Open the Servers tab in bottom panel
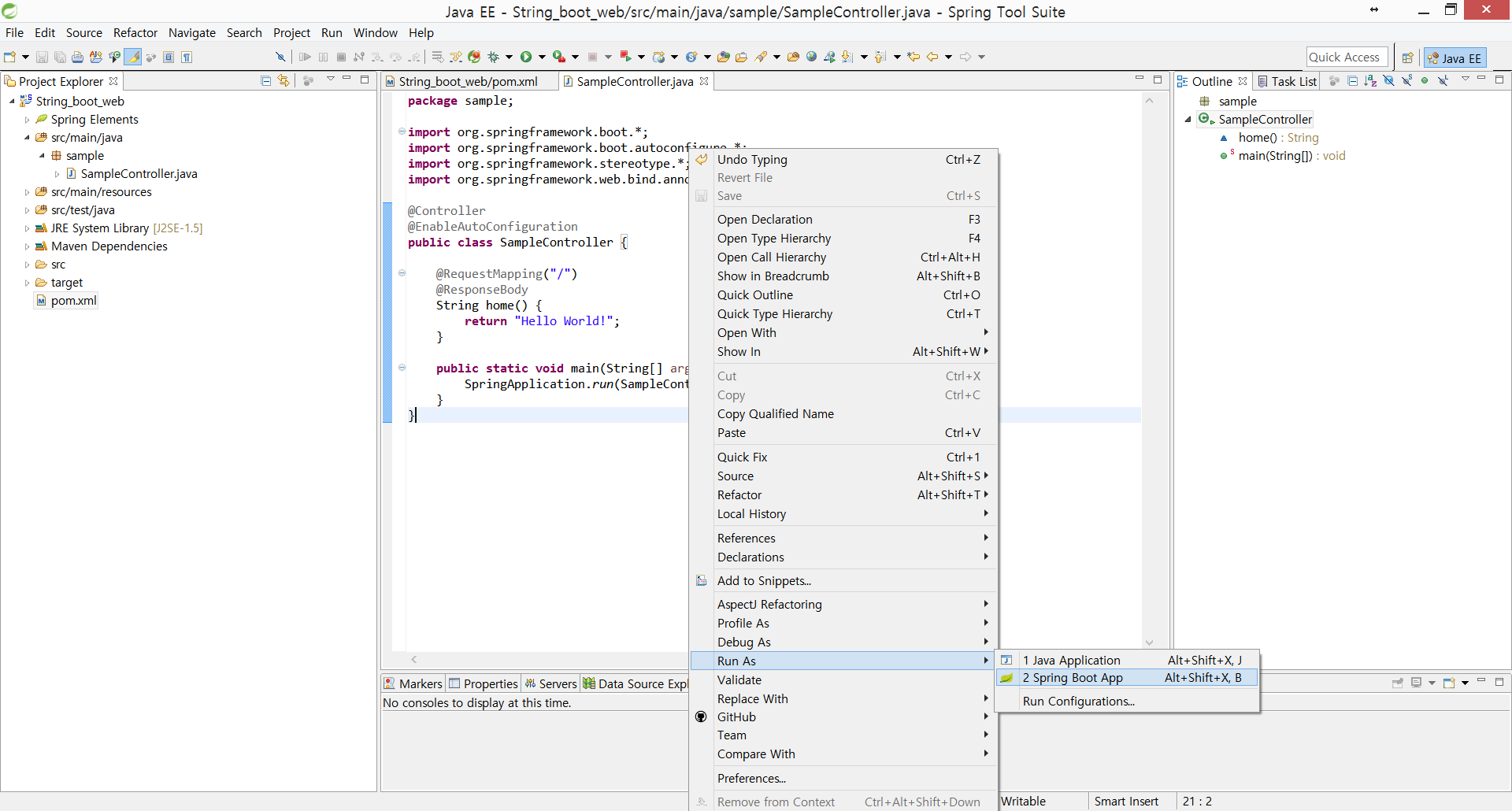Image resolution: width=1512 pixels, height=811 pixels. [x=551, y=683]
